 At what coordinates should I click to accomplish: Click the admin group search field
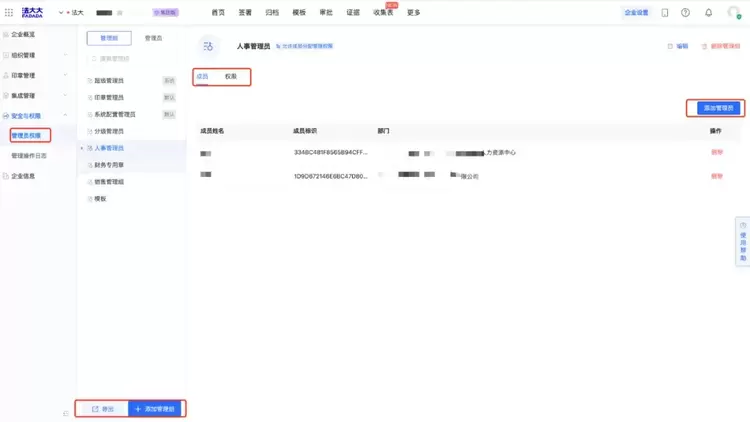(132, 58)
